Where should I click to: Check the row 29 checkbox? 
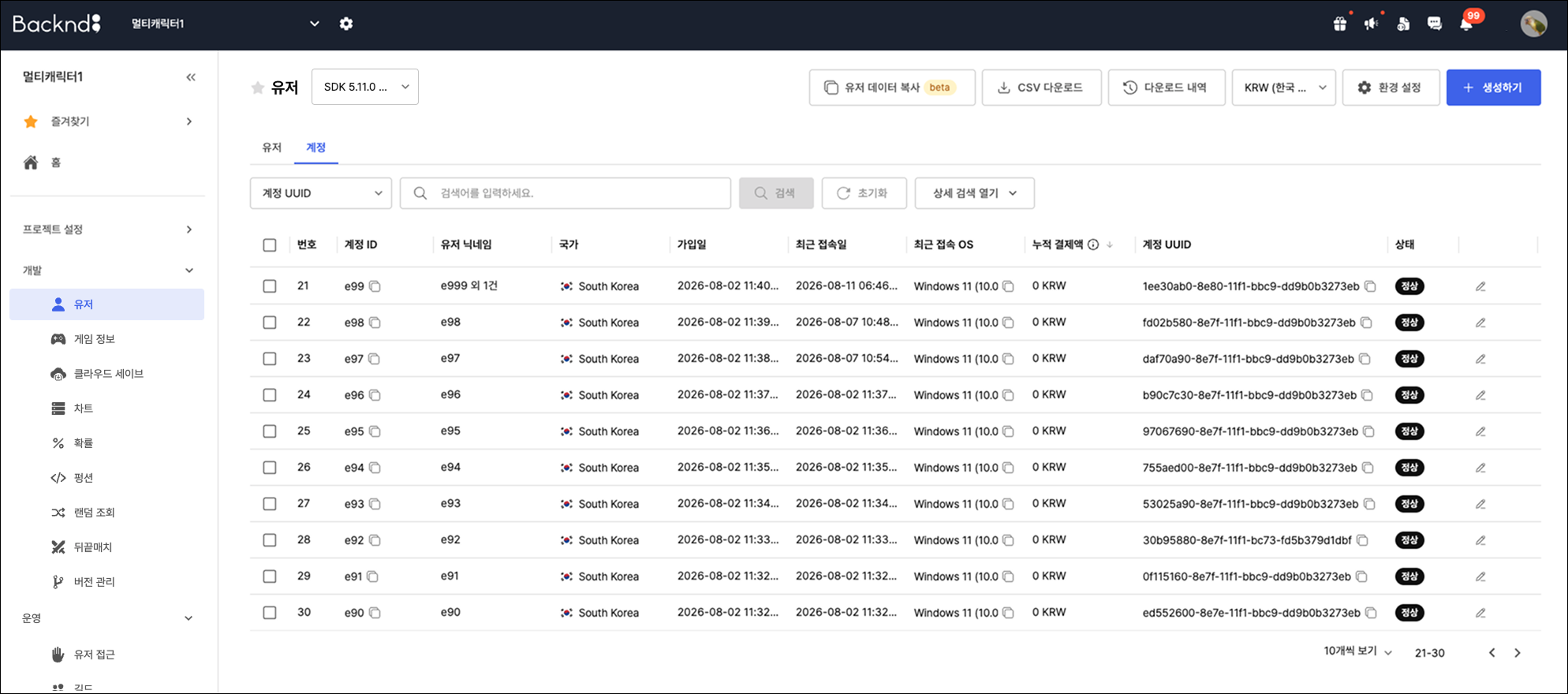pyautogui.click(x=270, y=576)
